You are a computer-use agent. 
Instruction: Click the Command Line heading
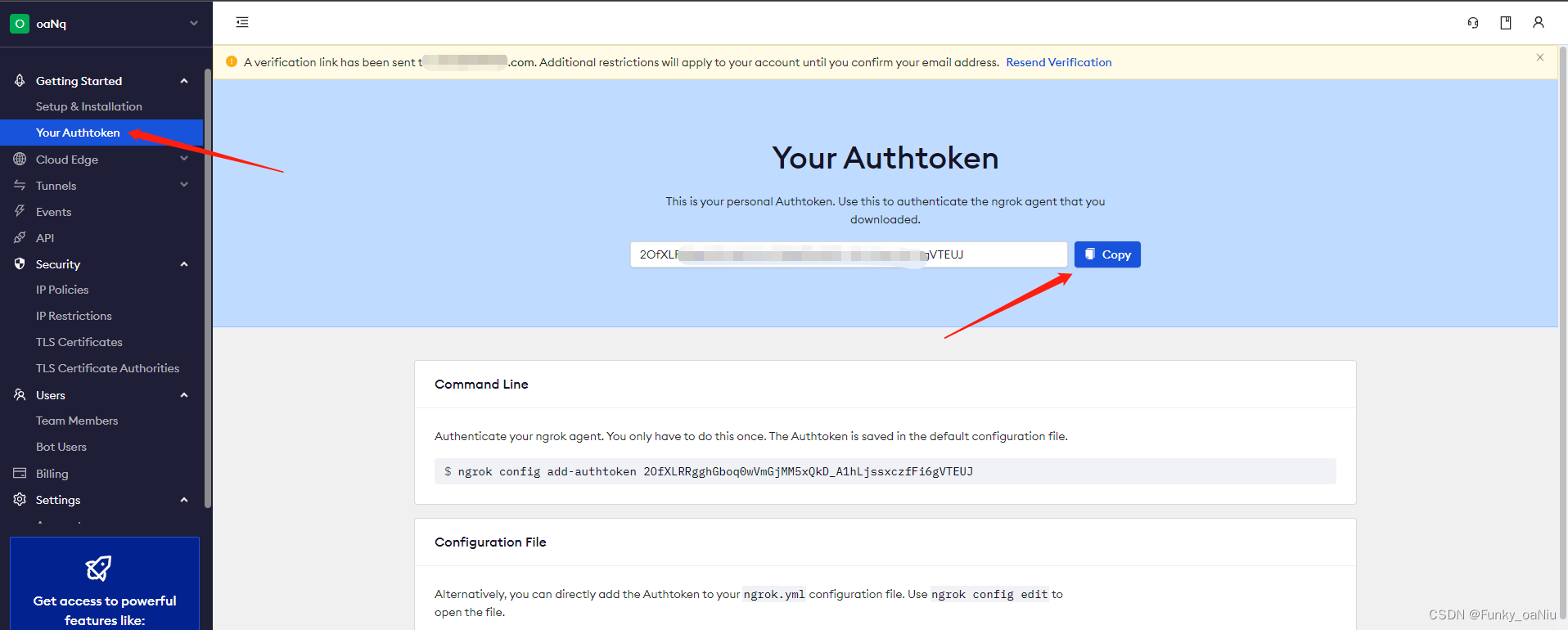[481, 384]
